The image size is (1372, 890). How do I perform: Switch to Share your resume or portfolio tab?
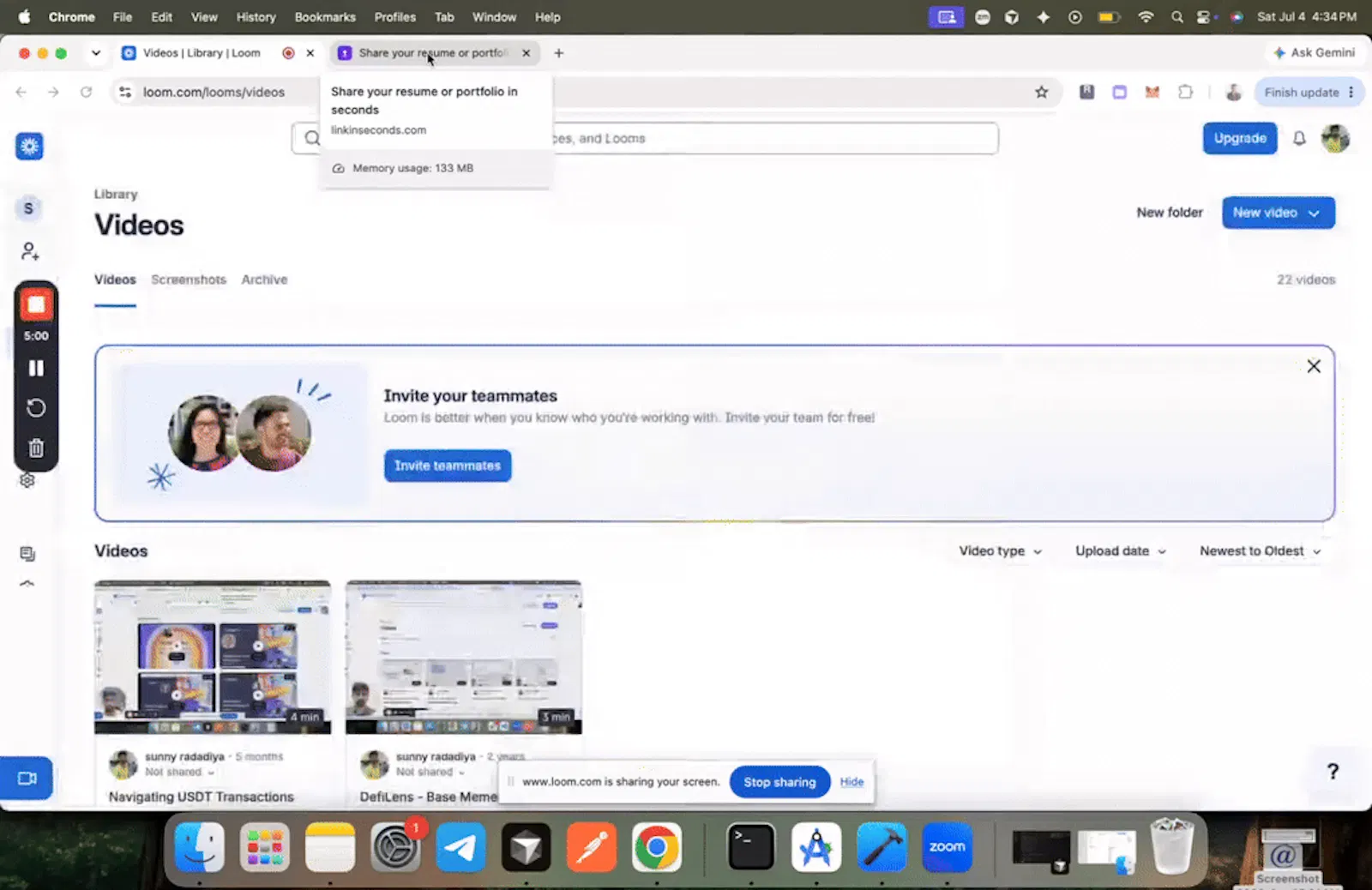[432, 53]
